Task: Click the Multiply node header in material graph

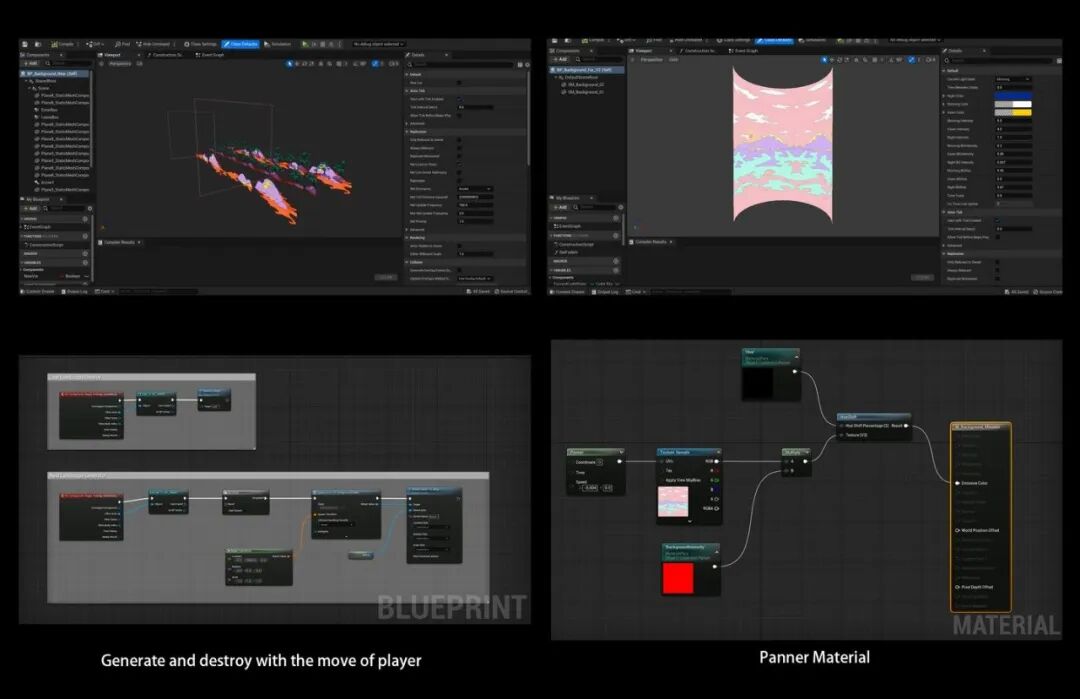Action: 796,452
